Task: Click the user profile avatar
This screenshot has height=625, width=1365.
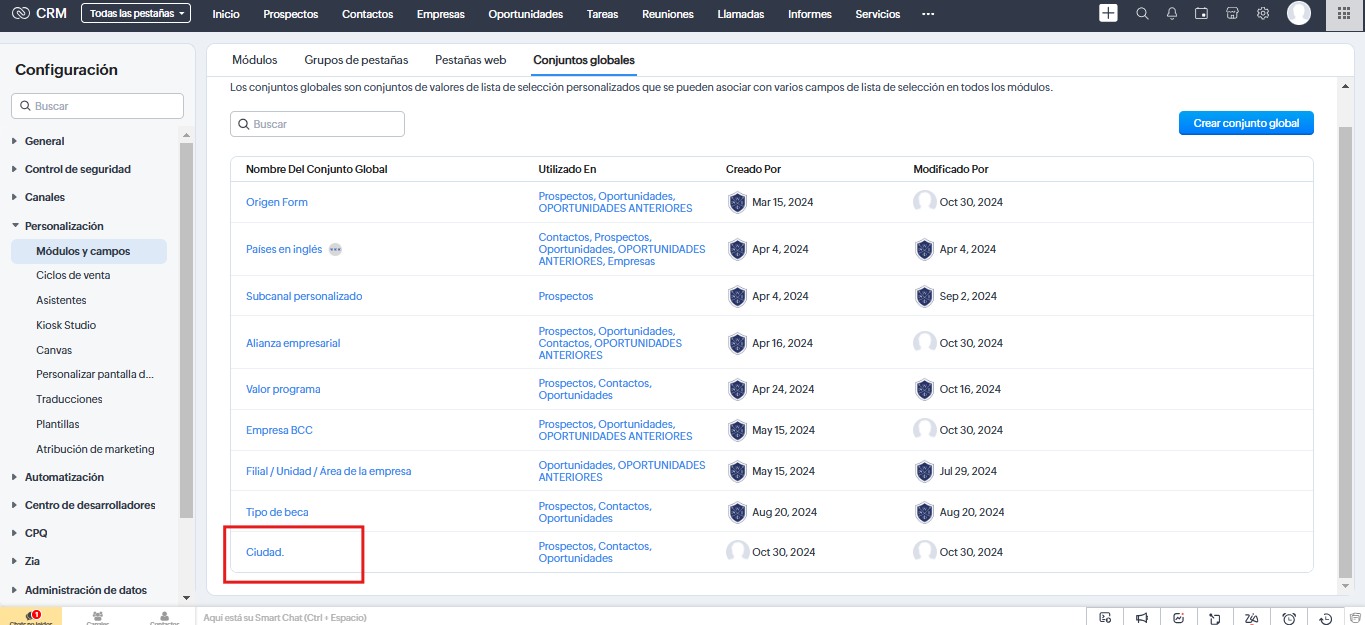Action: [1298, 13]
